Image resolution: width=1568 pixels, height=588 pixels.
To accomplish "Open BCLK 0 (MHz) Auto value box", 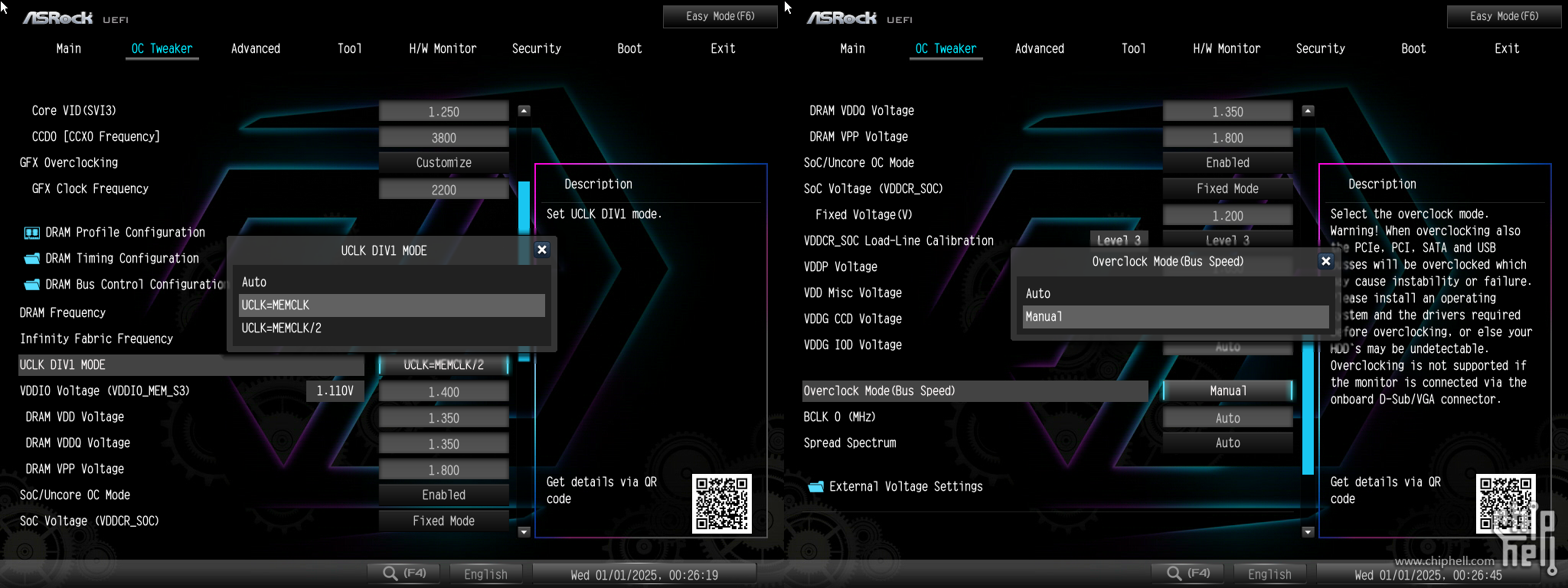I will point(1227,418).
